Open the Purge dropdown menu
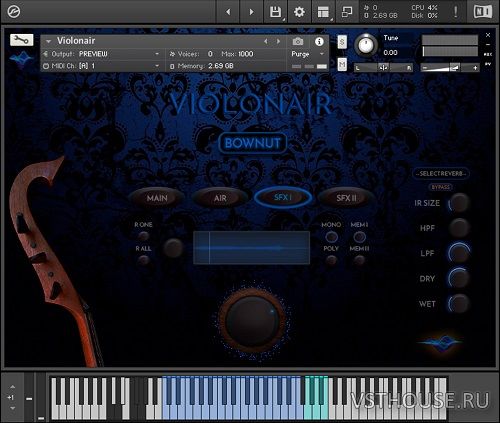 point(322,54)
